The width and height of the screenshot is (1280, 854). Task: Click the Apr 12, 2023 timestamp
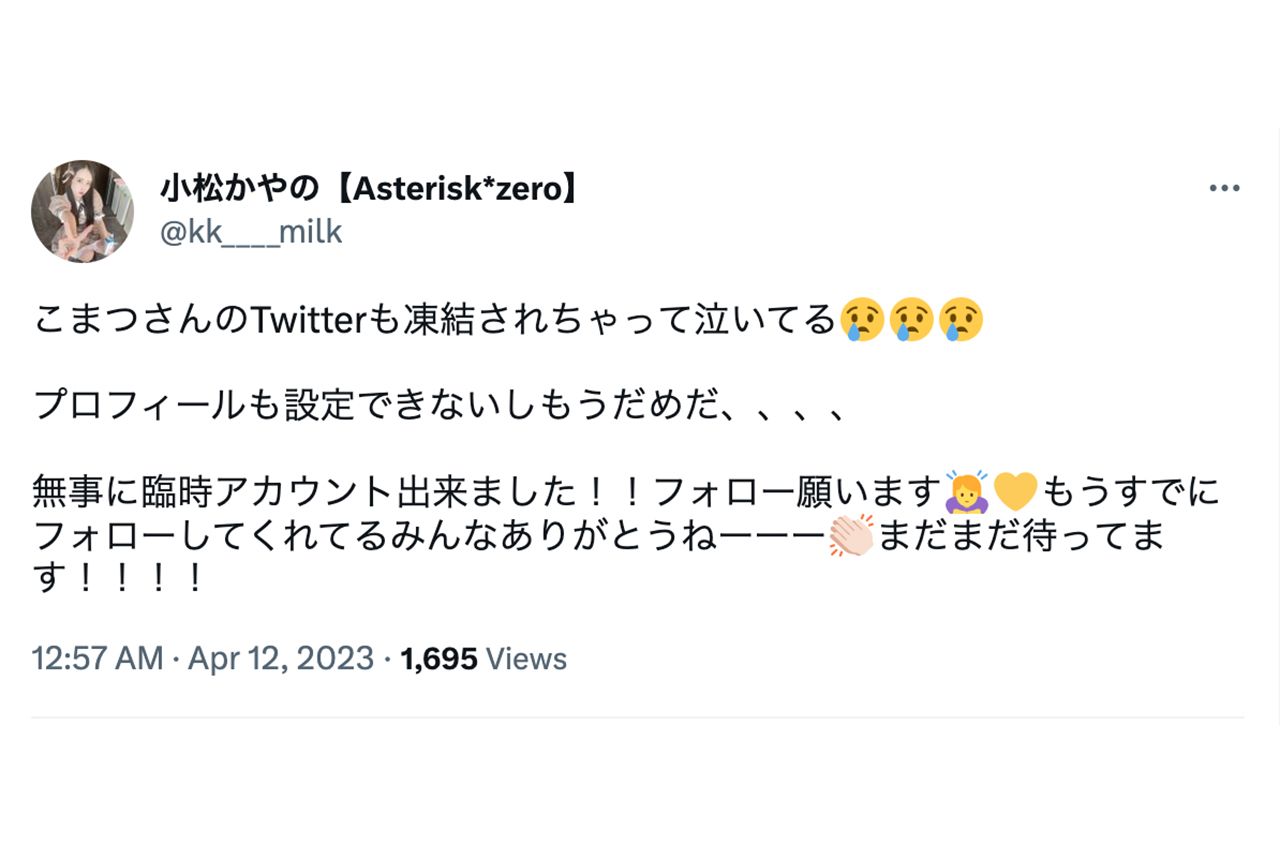[x=283, y=658]
